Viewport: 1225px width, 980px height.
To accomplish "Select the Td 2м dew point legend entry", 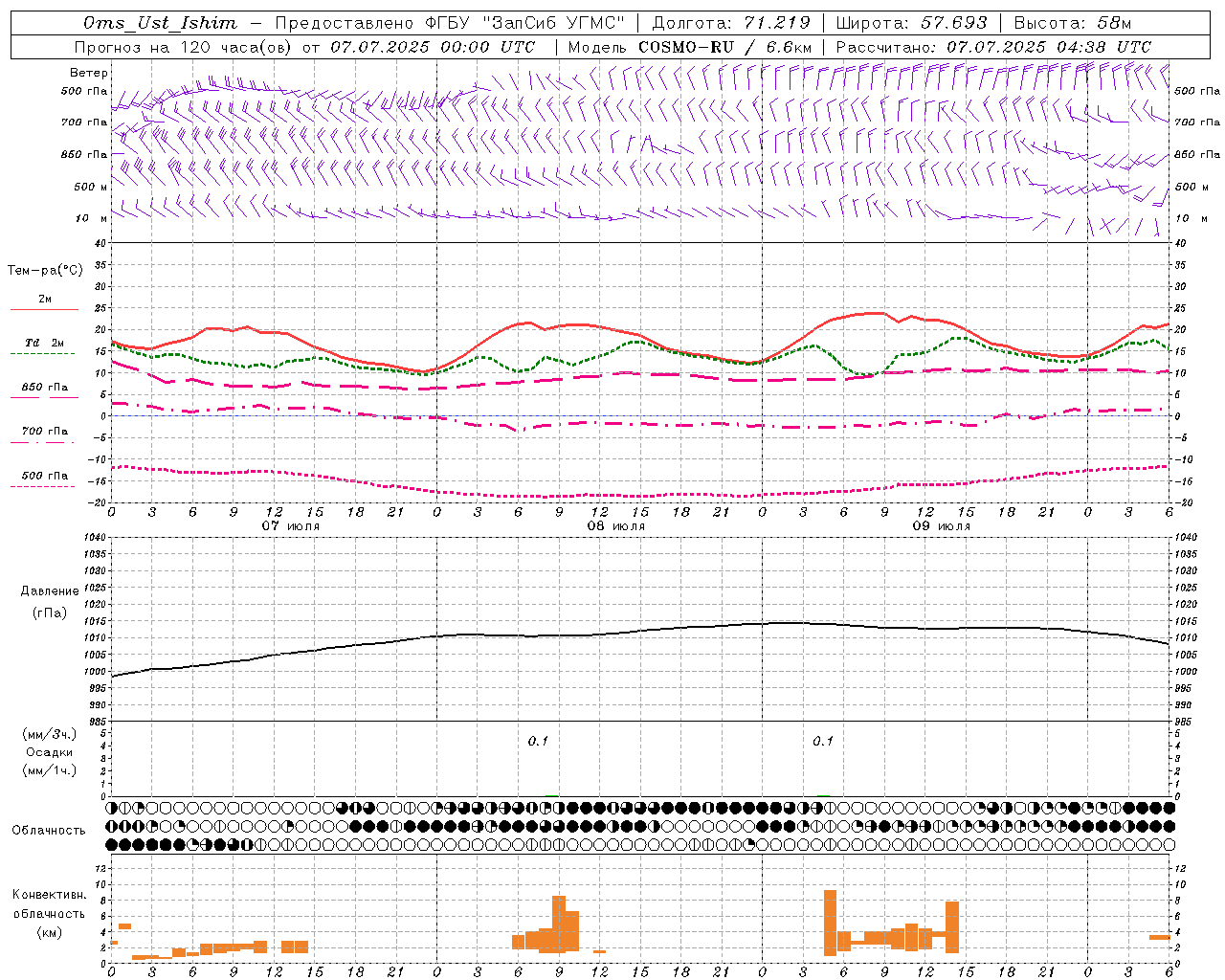I will point(44,343).
